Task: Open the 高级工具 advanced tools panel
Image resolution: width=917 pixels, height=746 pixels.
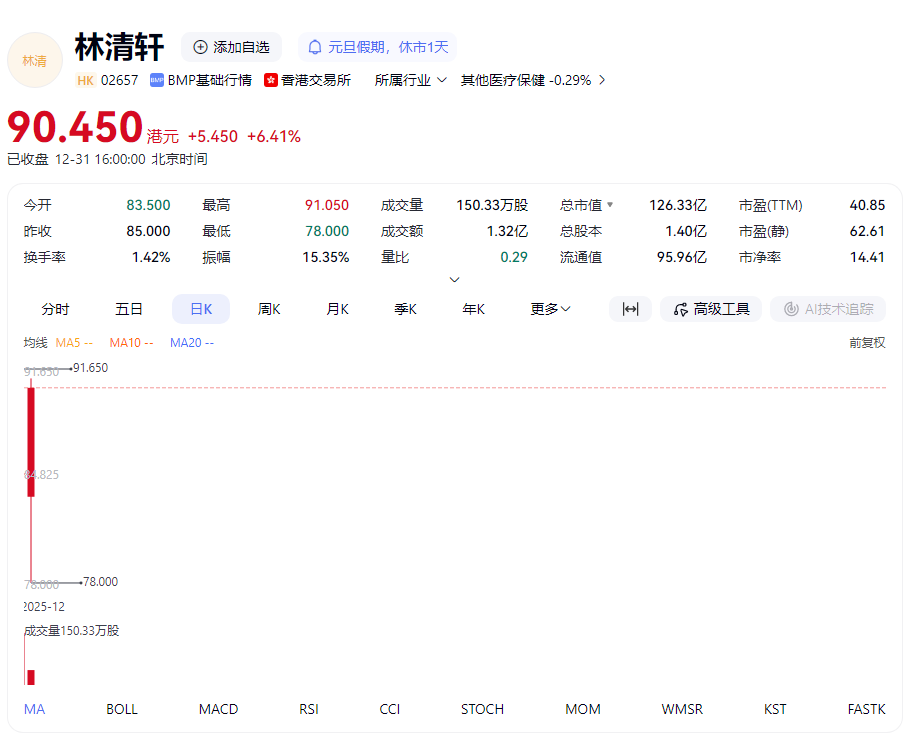Action: [710, 309]
